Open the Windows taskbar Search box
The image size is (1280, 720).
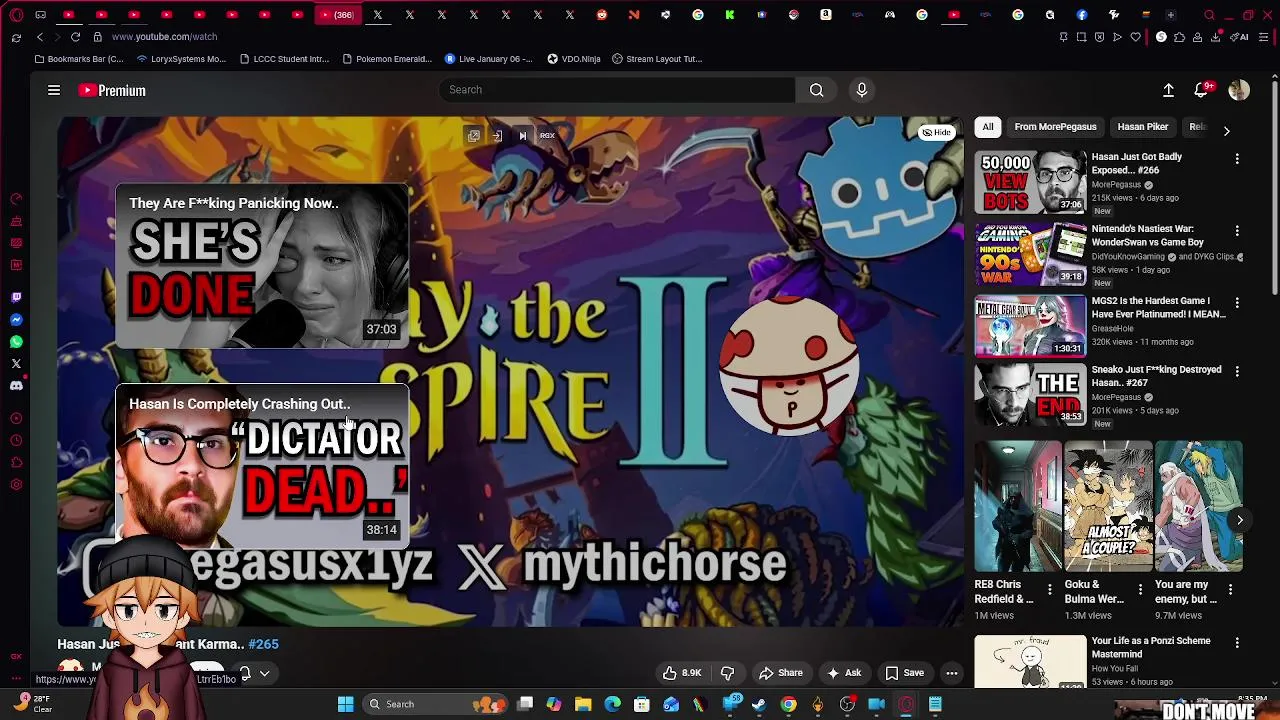pos(434,704)
